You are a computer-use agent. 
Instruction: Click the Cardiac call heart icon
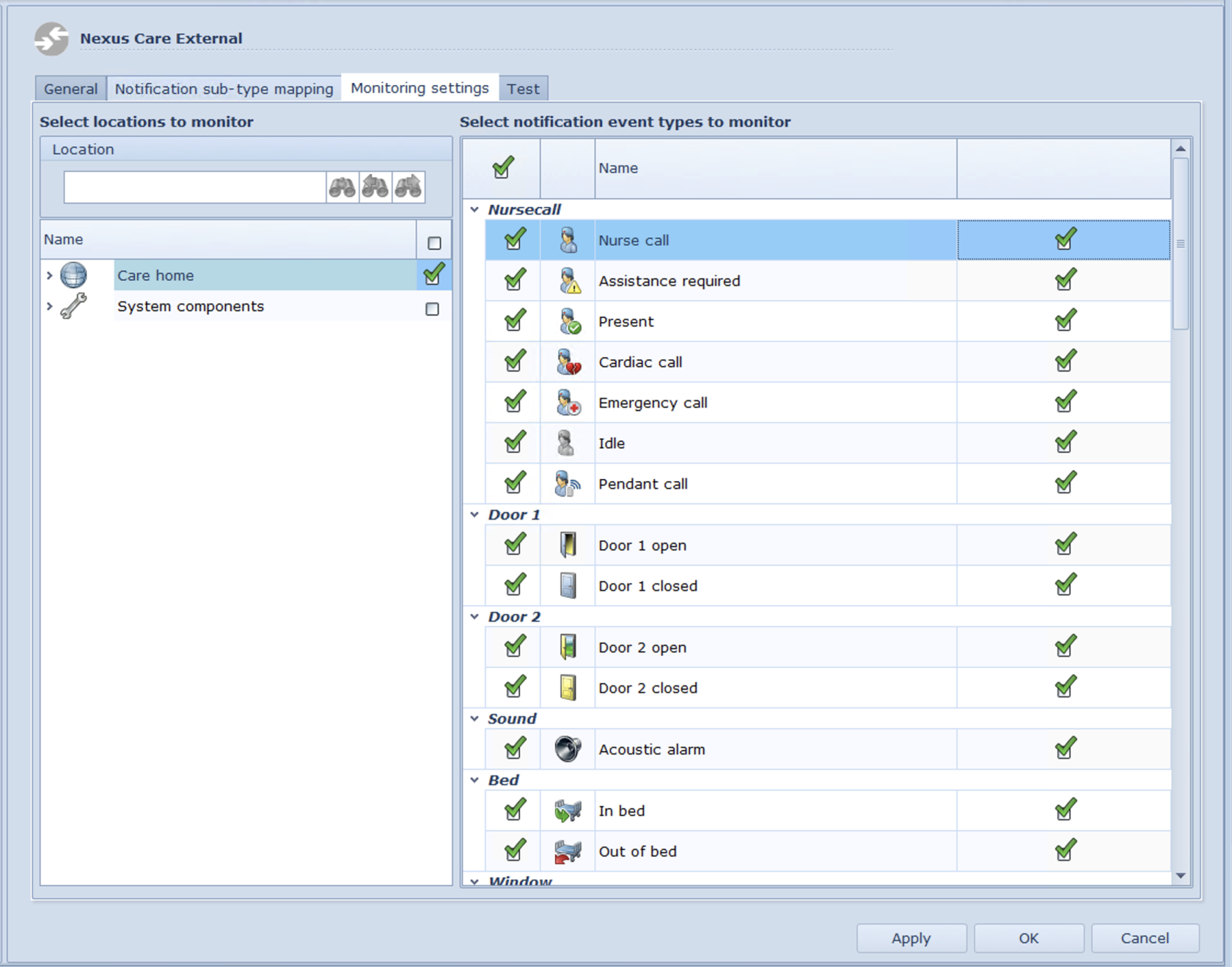[568, 362]
